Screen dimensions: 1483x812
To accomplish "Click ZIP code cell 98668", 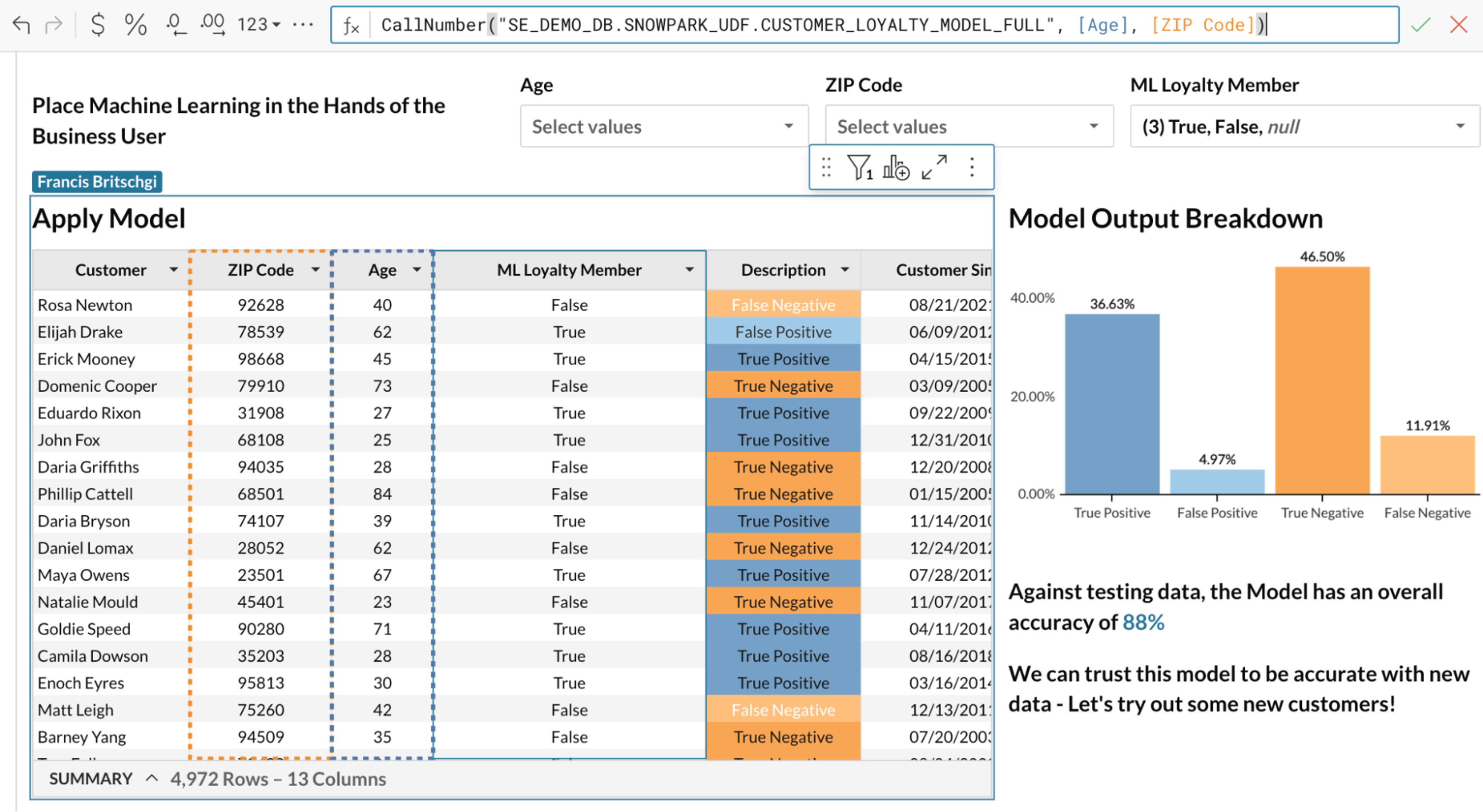I will coord(261,359).
